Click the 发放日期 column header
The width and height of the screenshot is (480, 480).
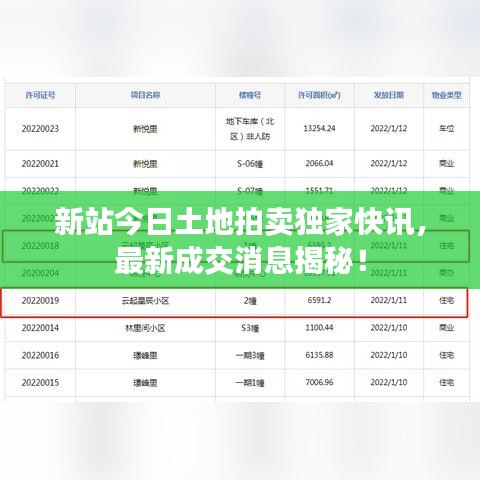[x=389, y=95]
